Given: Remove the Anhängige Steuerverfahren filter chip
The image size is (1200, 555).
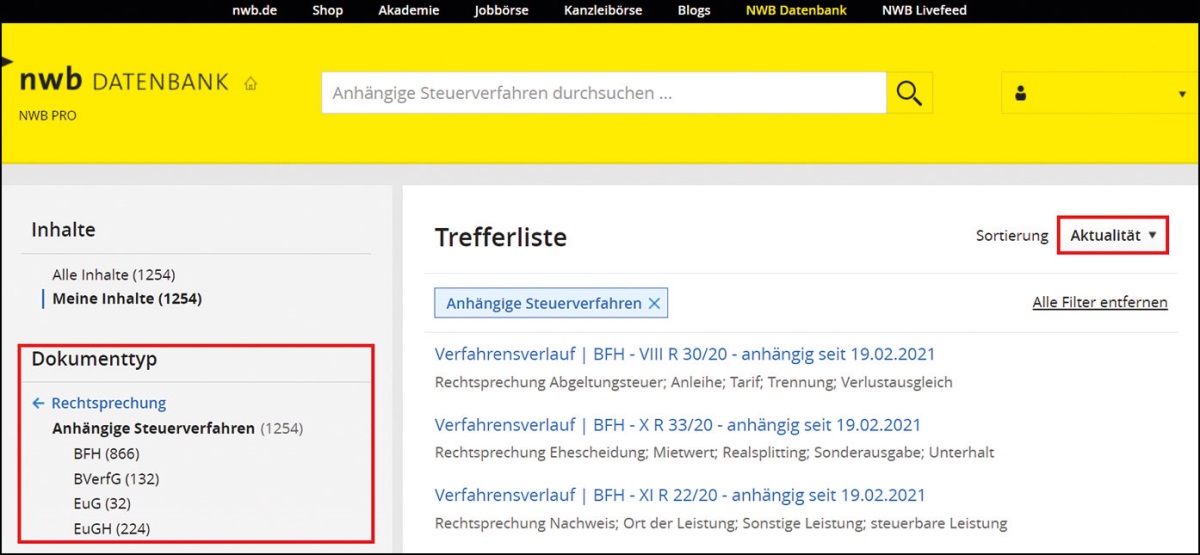Looking at the screenshot, I should pos(654,303).
